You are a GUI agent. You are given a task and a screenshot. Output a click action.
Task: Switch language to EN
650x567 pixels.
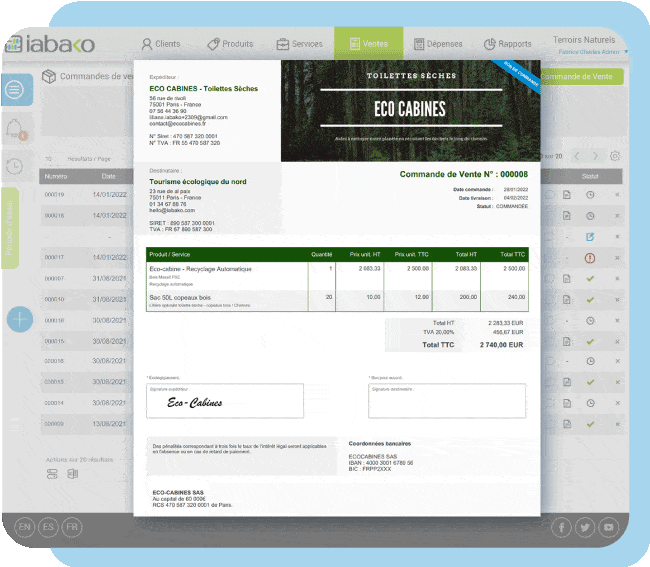pos(24,527)
